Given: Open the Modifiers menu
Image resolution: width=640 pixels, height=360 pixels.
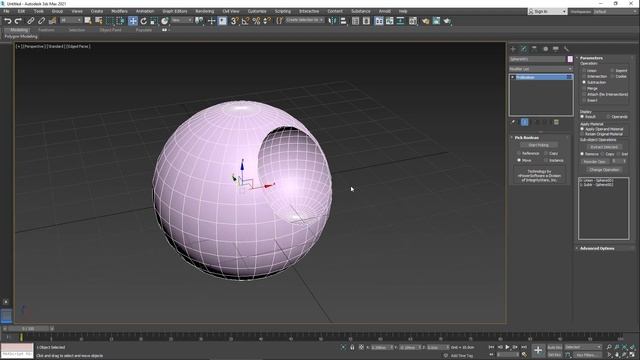Looking at the screenshot, I should point(119,11).
